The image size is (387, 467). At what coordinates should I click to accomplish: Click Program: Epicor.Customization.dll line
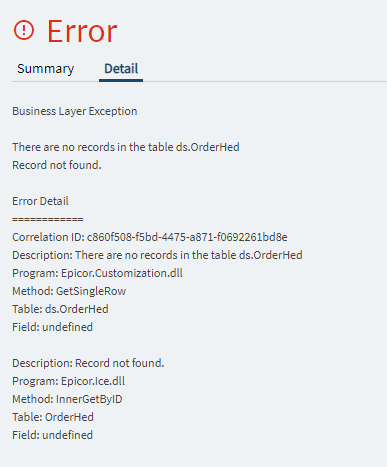97,273
